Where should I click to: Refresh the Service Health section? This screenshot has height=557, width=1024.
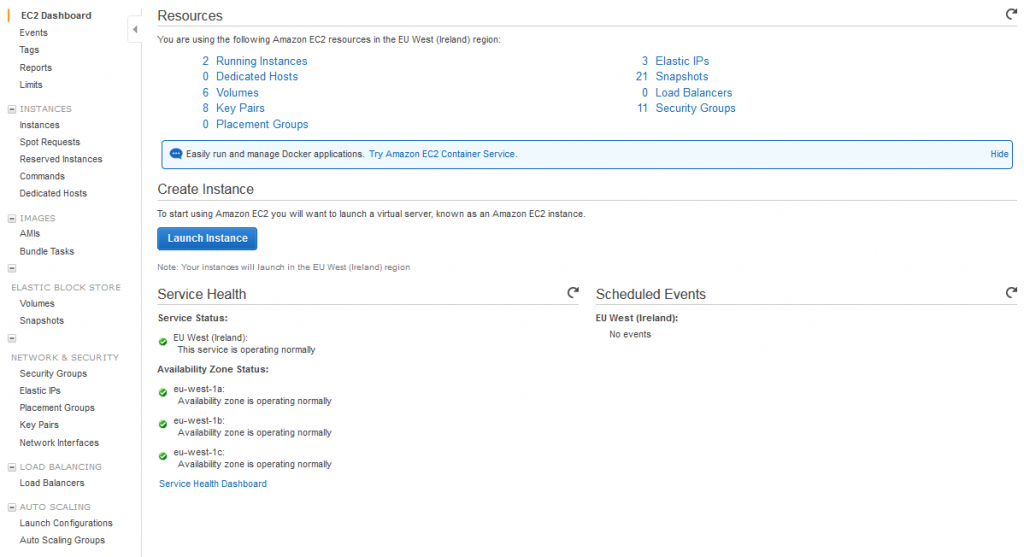[573, 293]
